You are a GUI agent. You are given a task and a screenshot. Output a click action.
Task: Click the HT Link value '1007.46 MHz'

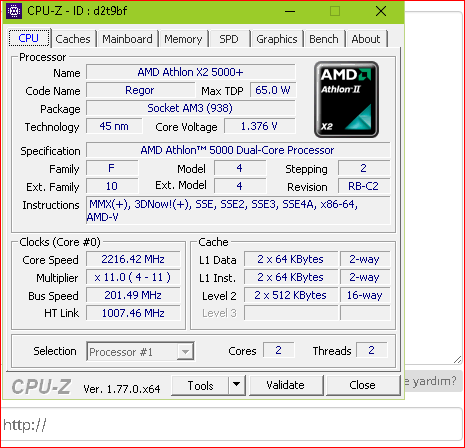click(133, 313)
